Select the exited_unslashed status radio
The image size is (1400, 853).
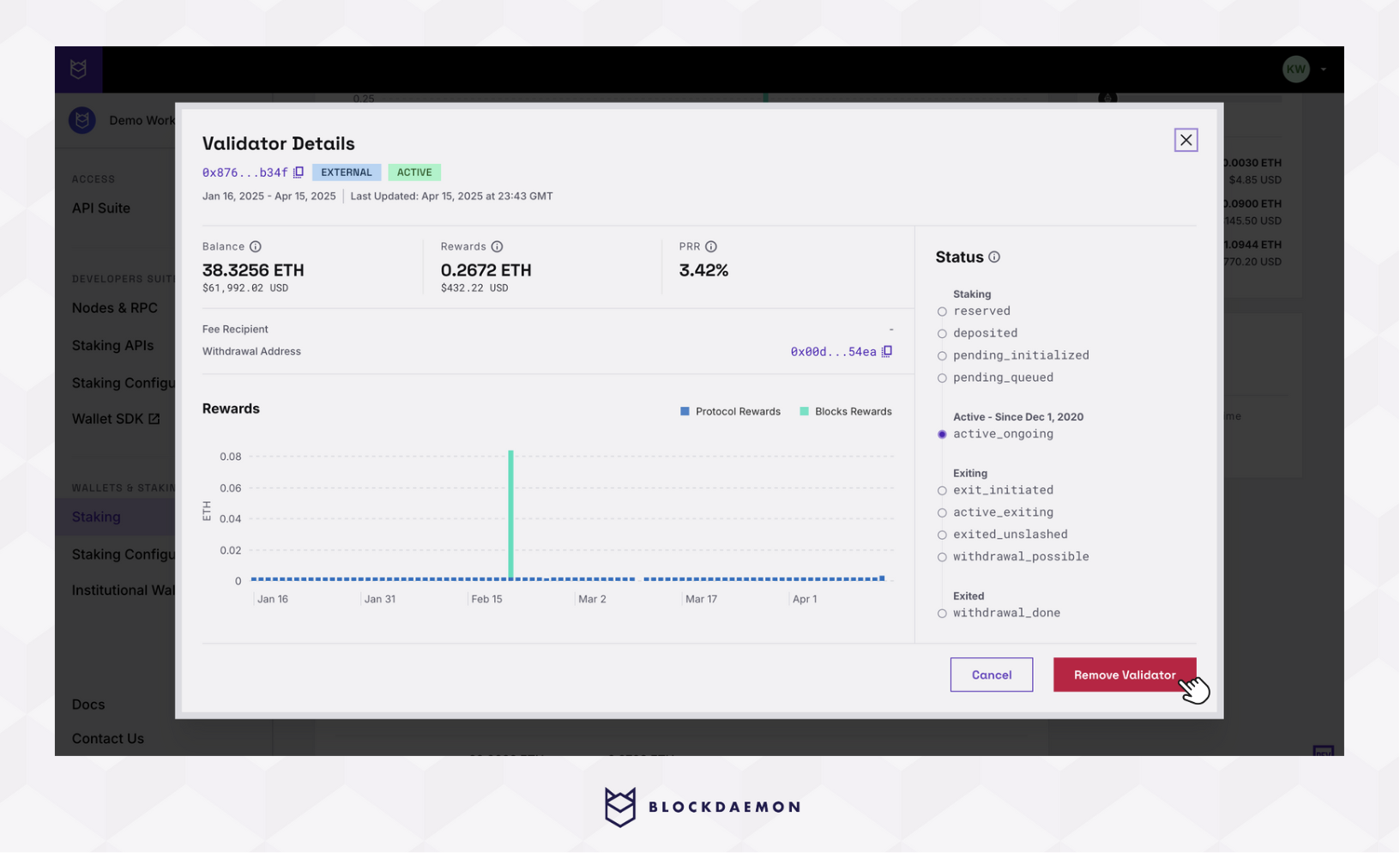(942, 535)
